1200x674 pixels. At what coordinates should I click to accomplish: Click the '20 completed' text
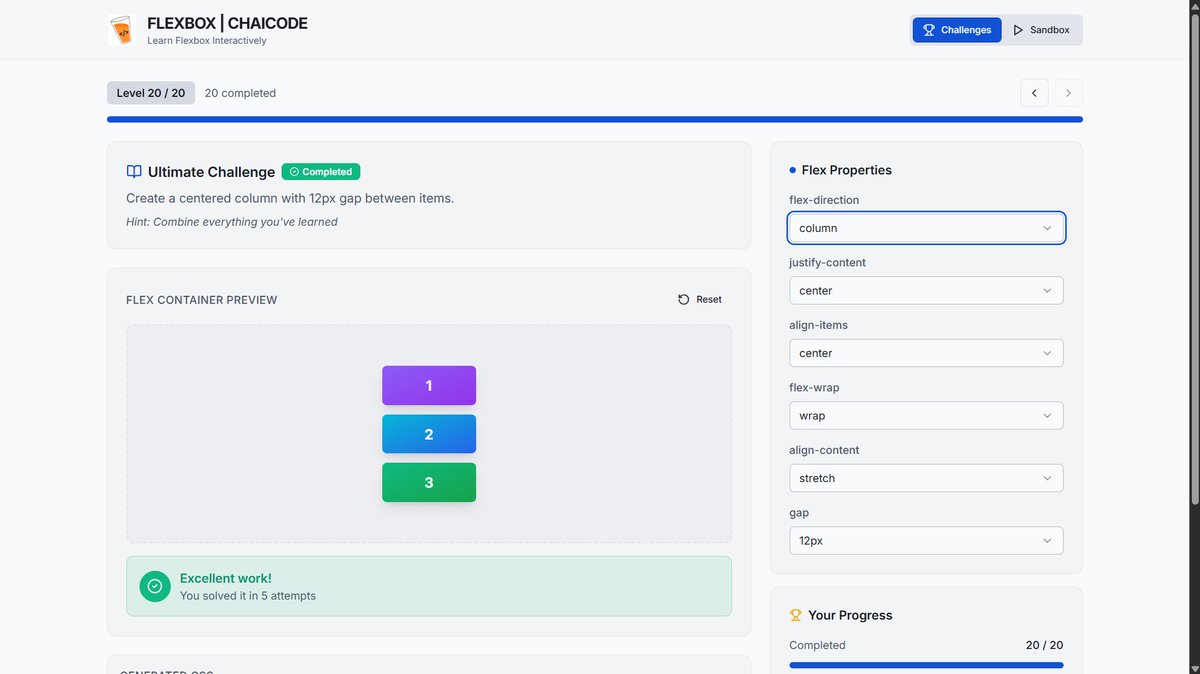(240, 93)
